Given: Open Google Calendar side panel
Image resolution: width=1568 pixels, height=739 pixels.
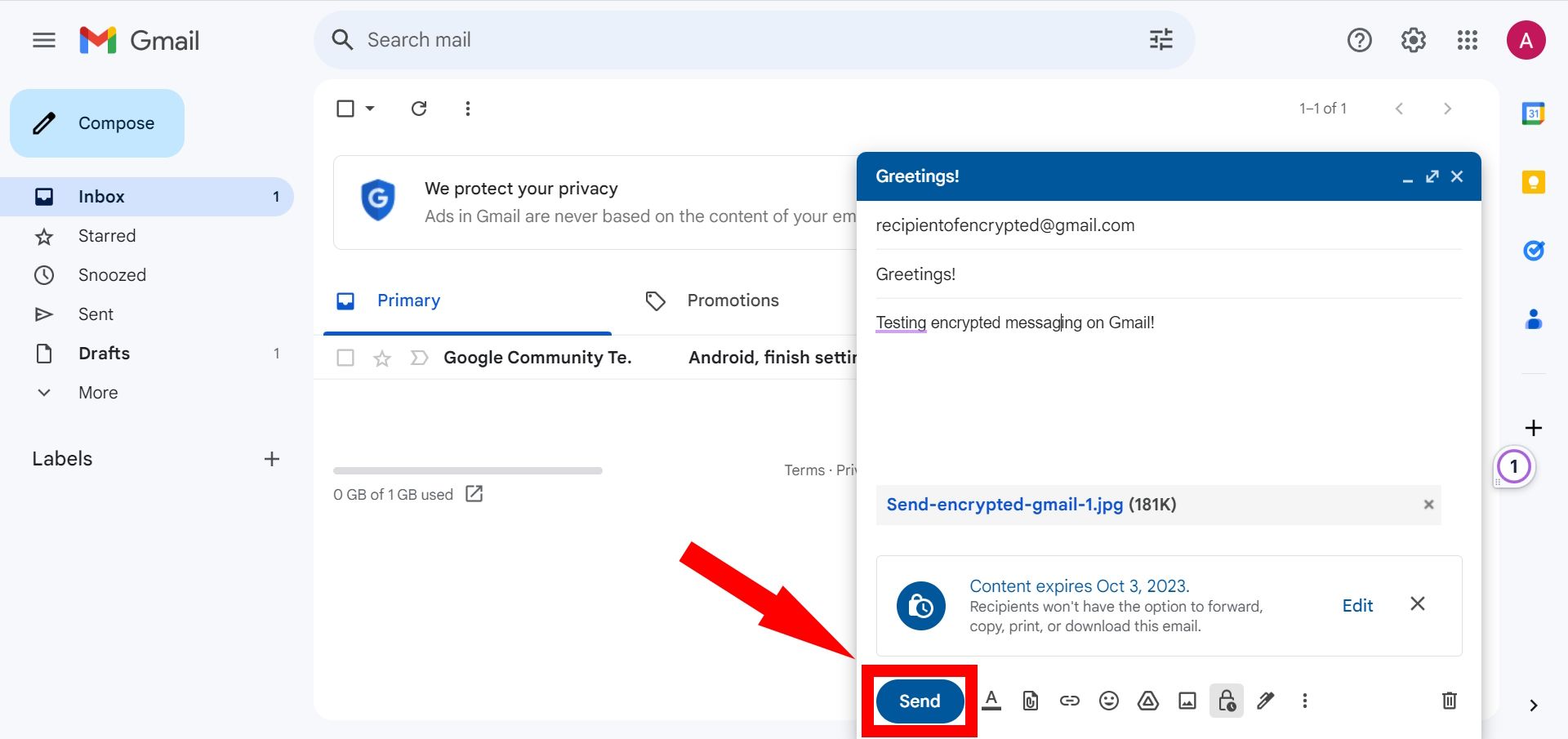Looking at the screenshot, I should (1533, 114).
